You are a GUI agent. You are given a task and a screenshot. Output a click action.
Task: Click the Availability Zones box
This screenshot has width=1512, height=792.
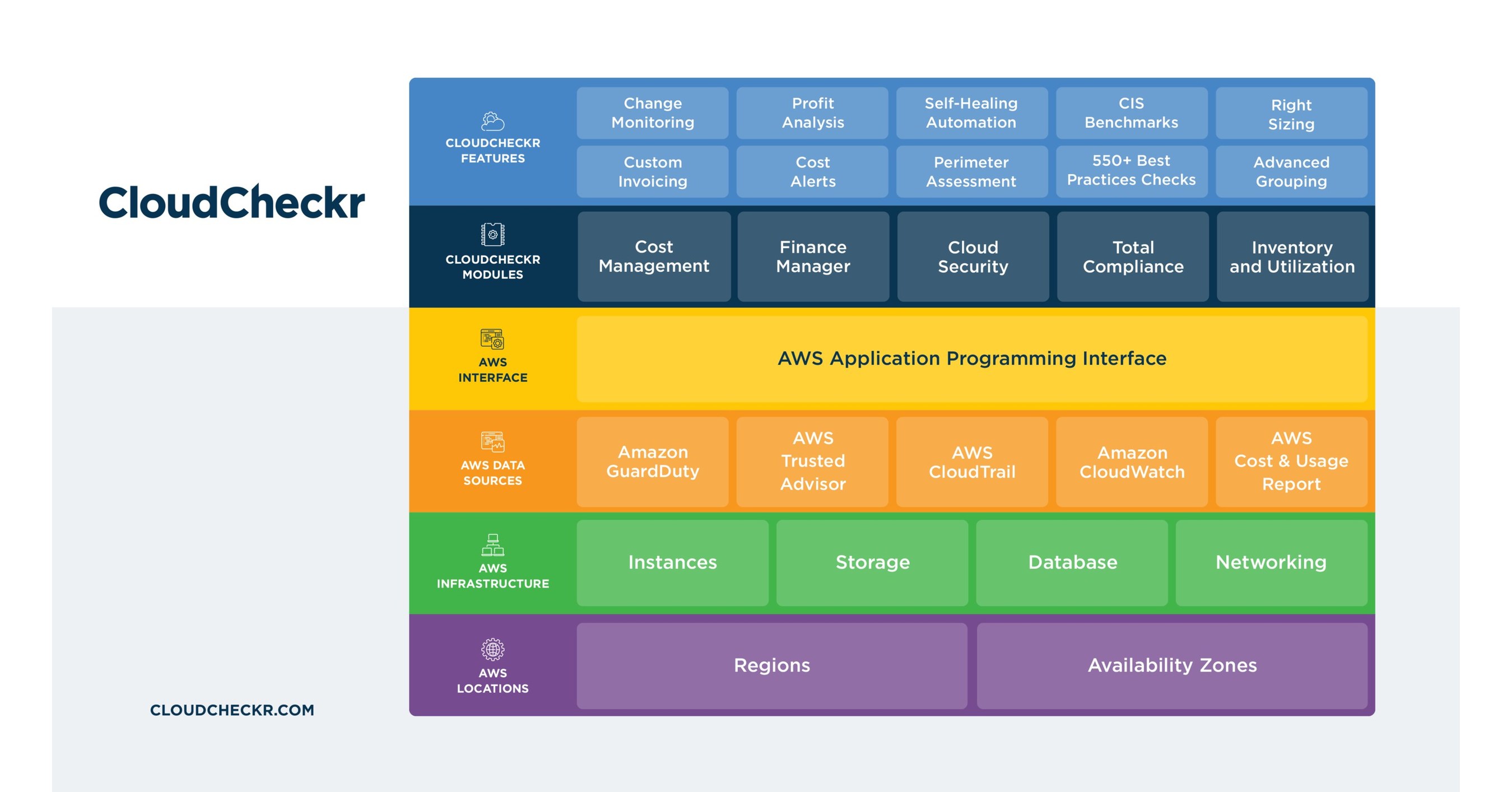coord(1172,666)
